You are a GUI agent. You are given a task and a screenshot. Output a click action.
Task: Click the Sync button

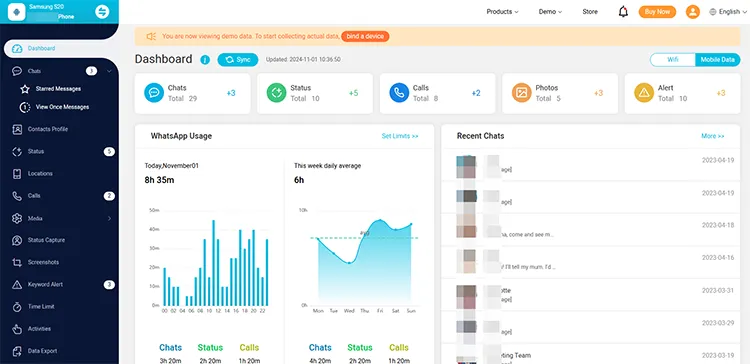coord(238,60)
